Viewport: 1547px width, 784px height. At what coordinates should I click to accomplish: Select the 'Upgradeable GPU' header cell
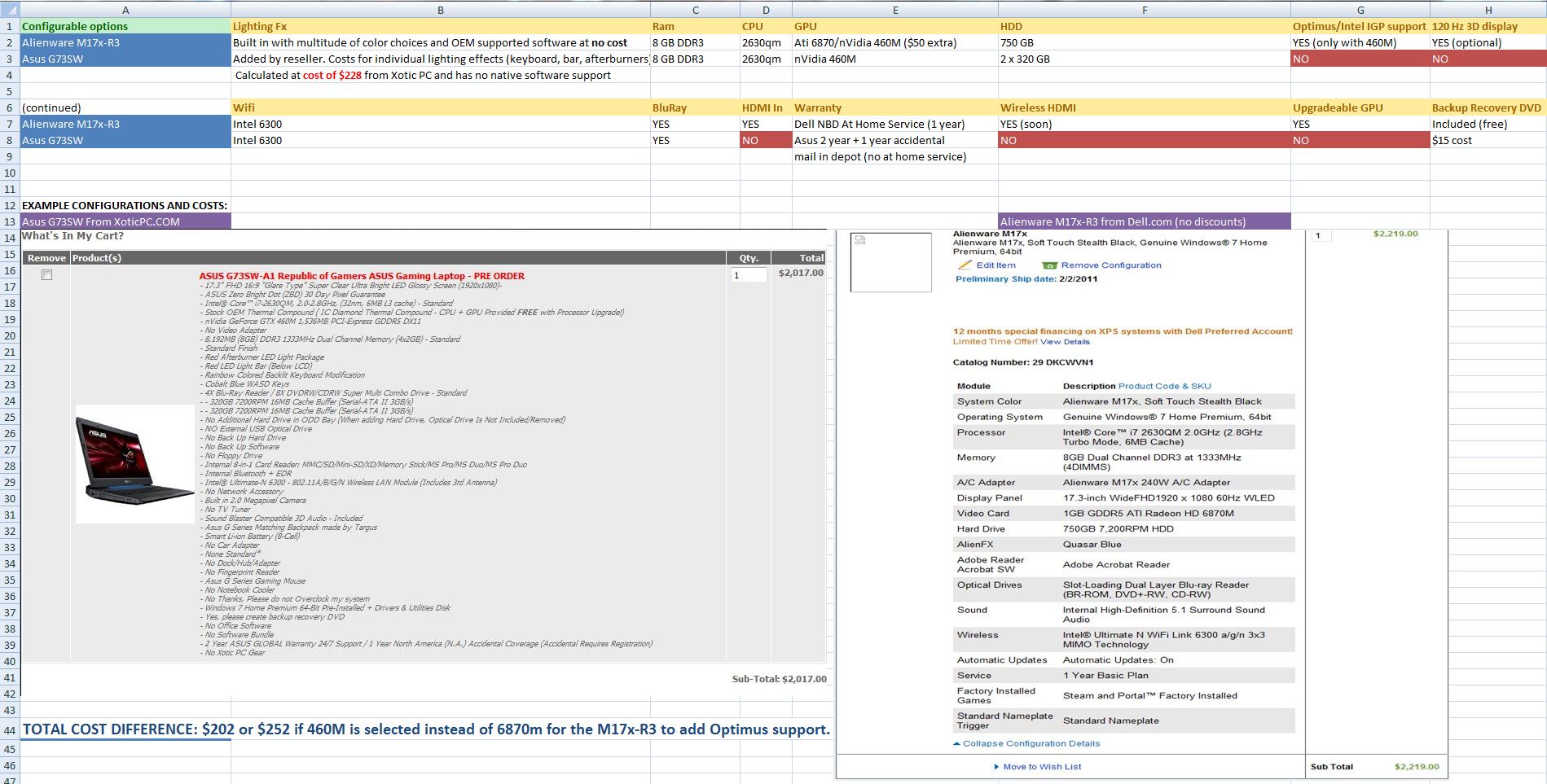[1360, 107]
